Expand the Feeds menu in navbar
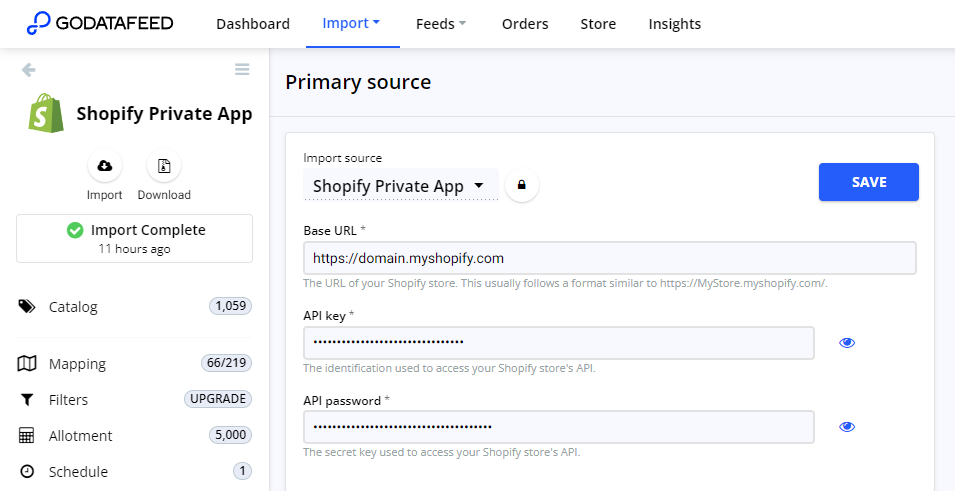The height and width of the screenshot is (491, 955). tap(441, 24)
